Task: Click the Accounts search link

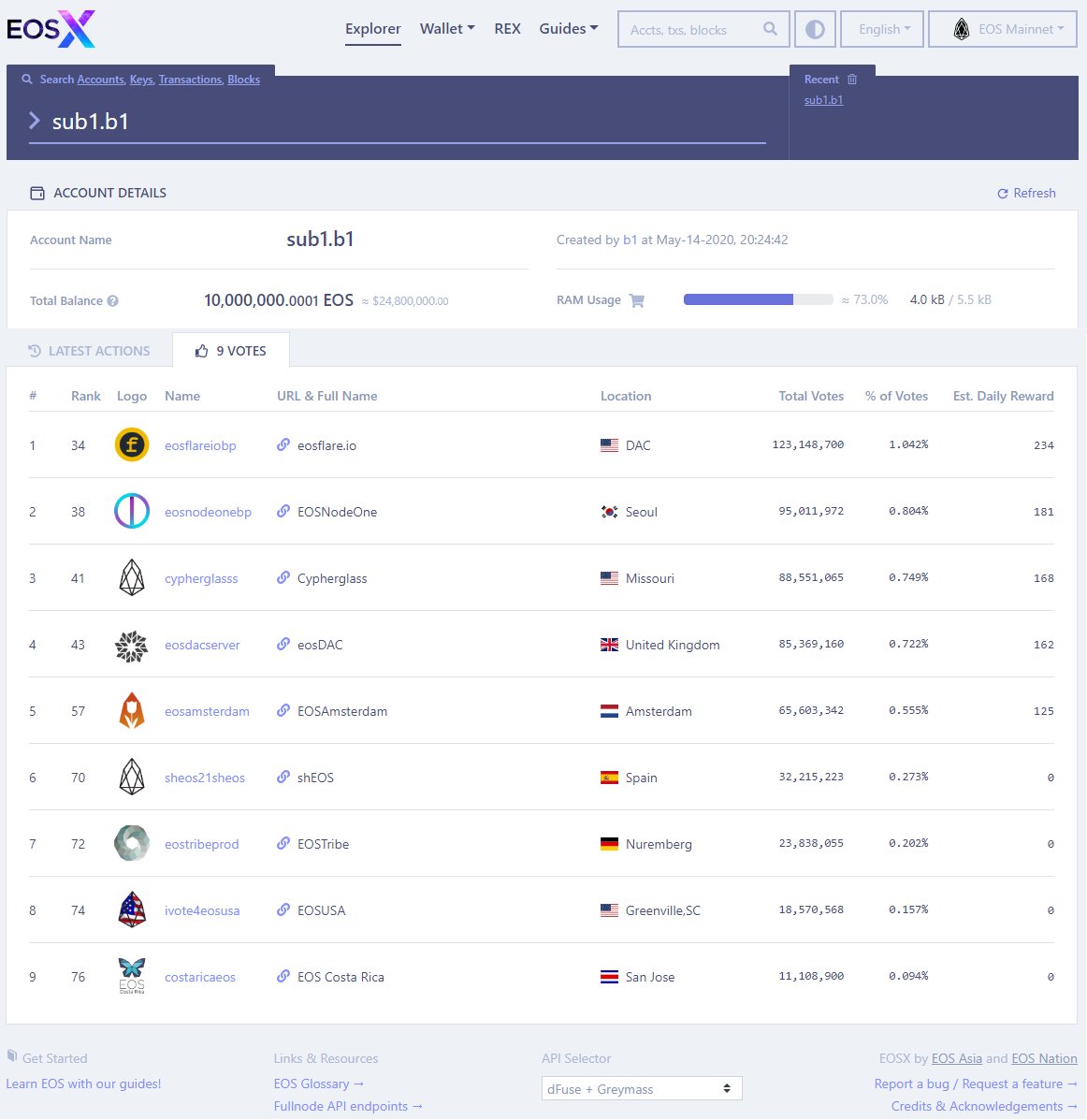Action: [101, 80]
